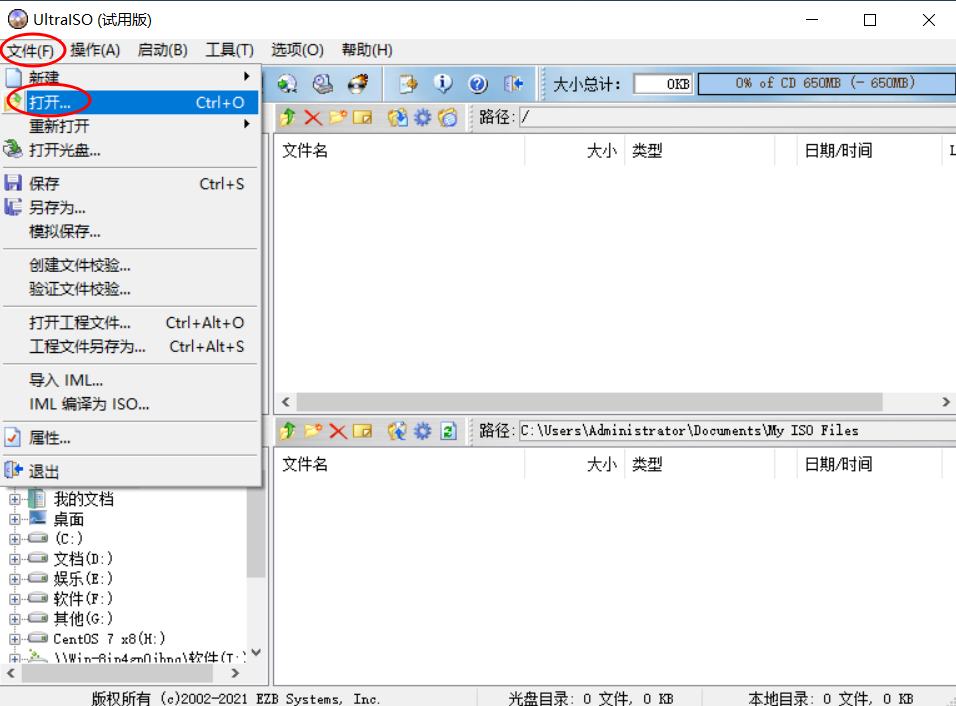Click image pane horizontal scrollbar right arrow

click(x=946, y=402)
